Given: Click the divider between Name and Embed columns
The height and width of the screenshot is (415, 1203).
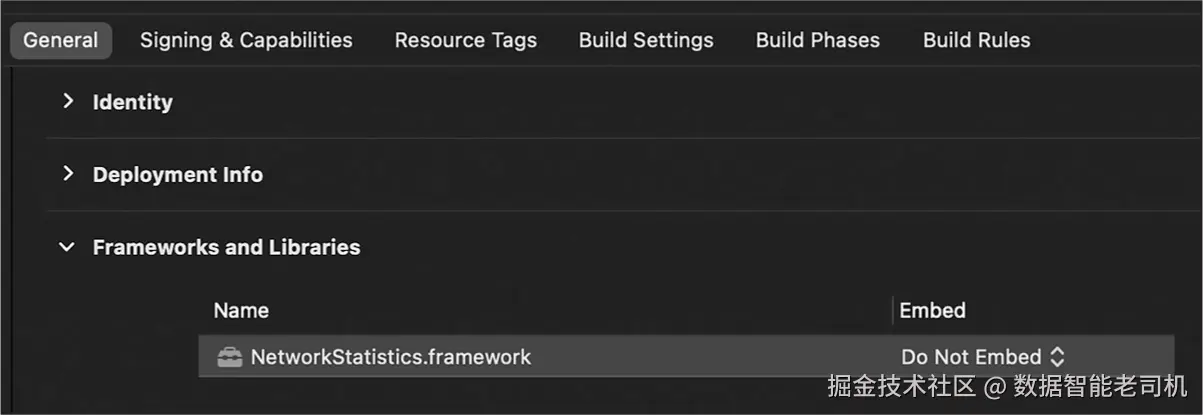Looking at the screenshot, I should pos(892,310).
